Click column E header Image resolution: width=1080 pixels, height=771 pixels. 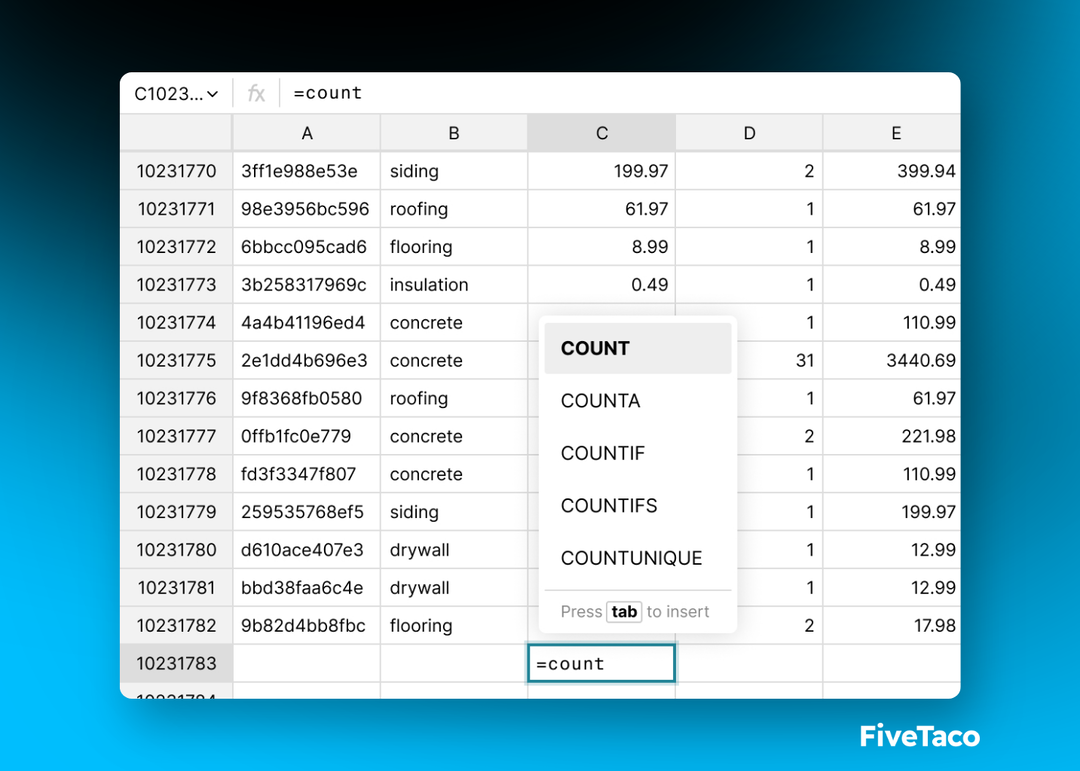click(895, 133)
